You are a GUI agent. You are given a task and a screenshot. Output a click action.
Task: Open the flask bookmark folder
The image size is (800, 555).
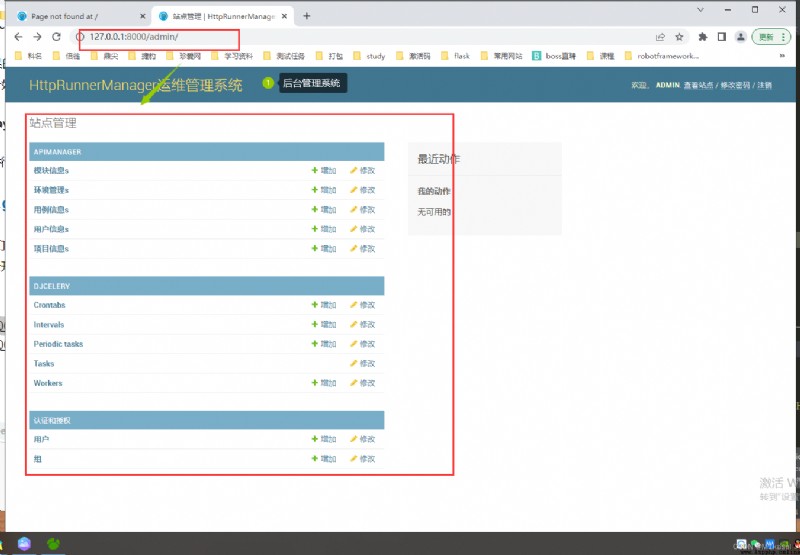(456, 56)
